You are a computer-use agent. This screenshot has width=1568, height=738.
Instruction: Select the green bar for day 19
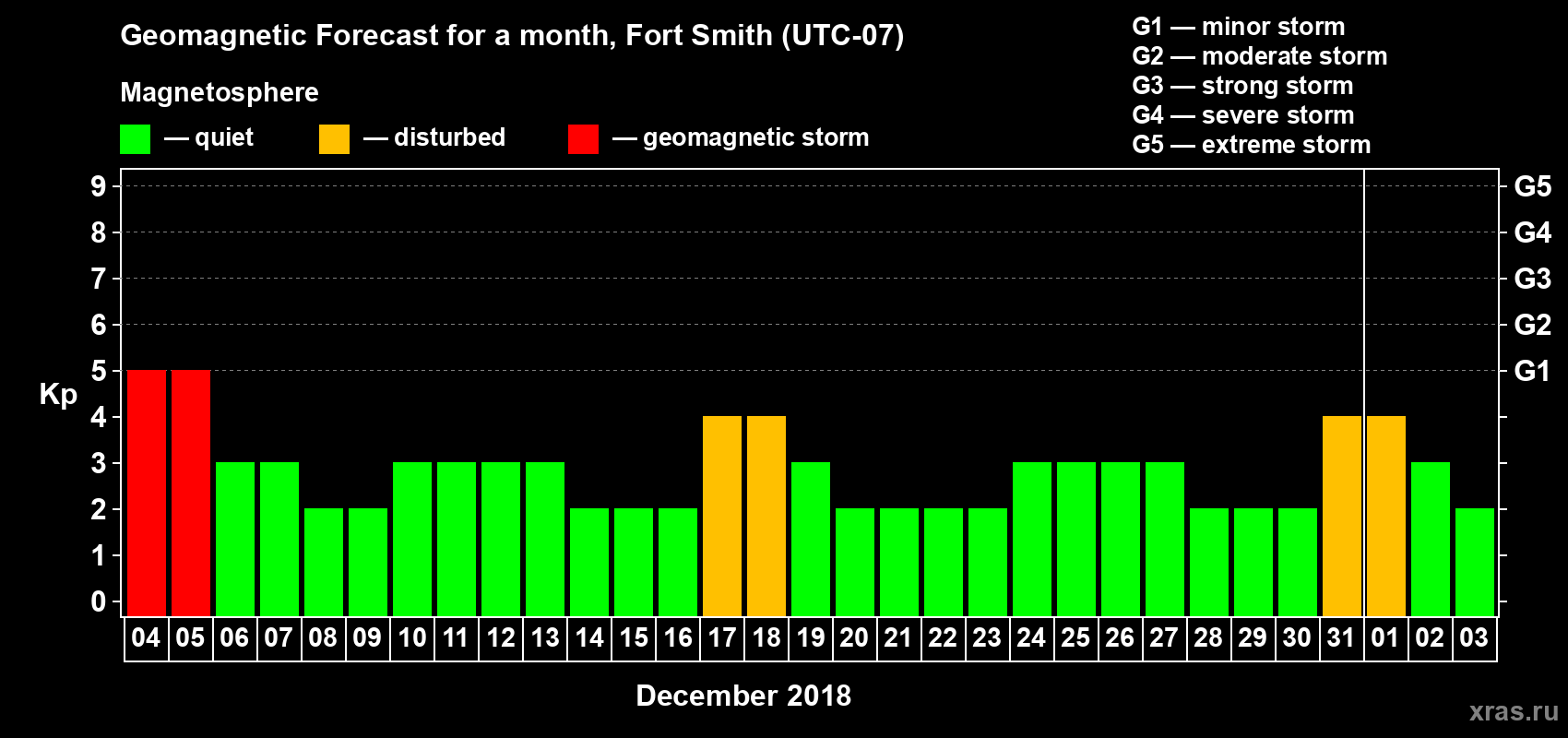[x=811, y=540]
